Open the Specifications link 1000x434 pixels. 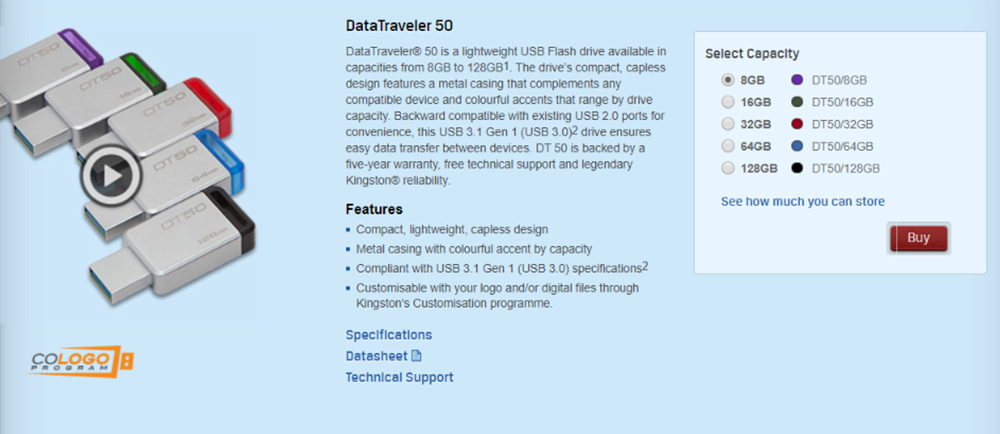[x=389, y=335]
